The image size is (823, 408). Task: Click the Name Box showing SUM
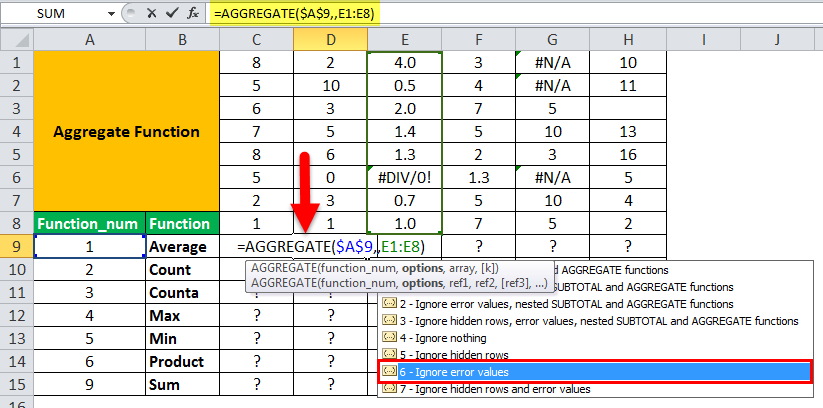click(x=52, y=14)
